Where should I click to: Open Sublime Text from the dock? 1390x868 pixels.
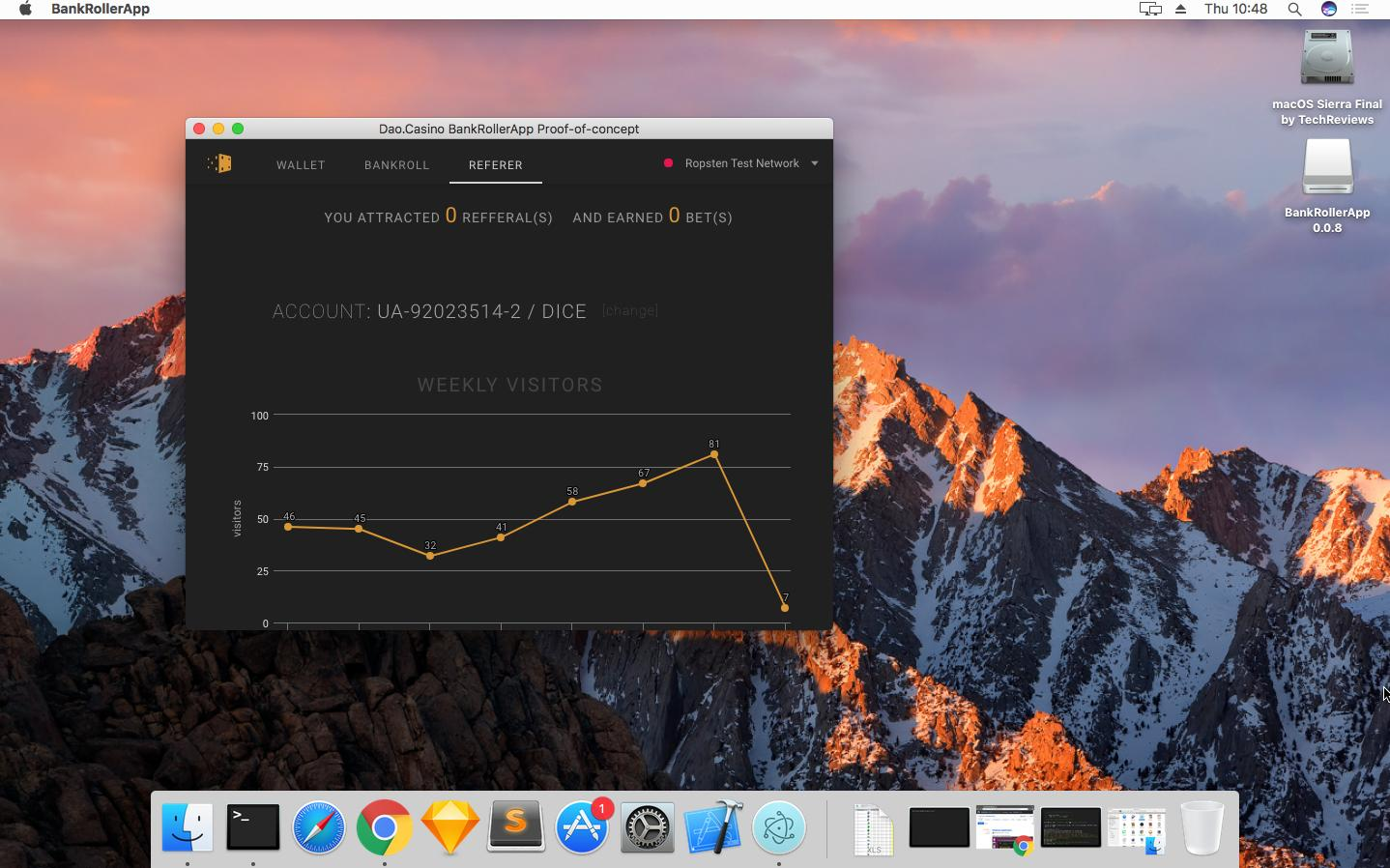point(516,827)
